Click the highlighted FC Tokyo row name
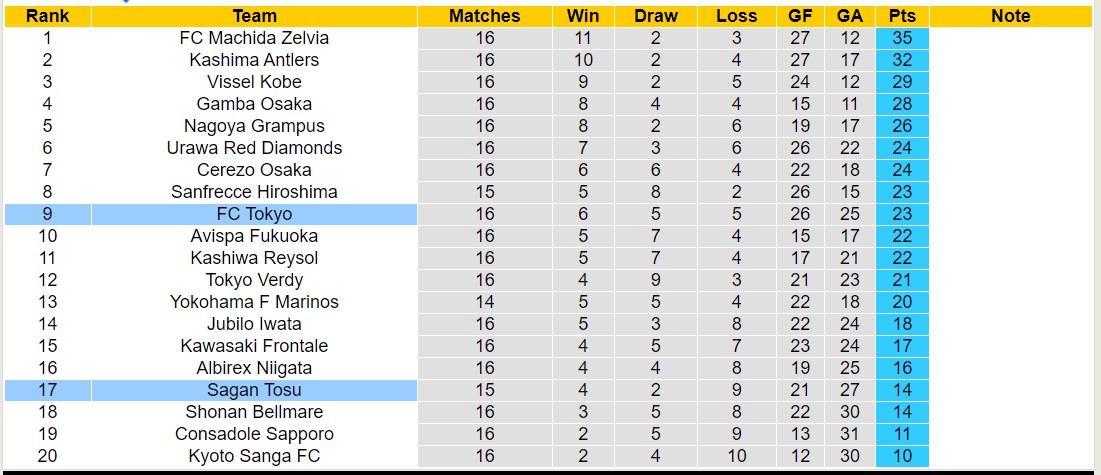This screenshot has height=475, width=1101. (254, 214)
